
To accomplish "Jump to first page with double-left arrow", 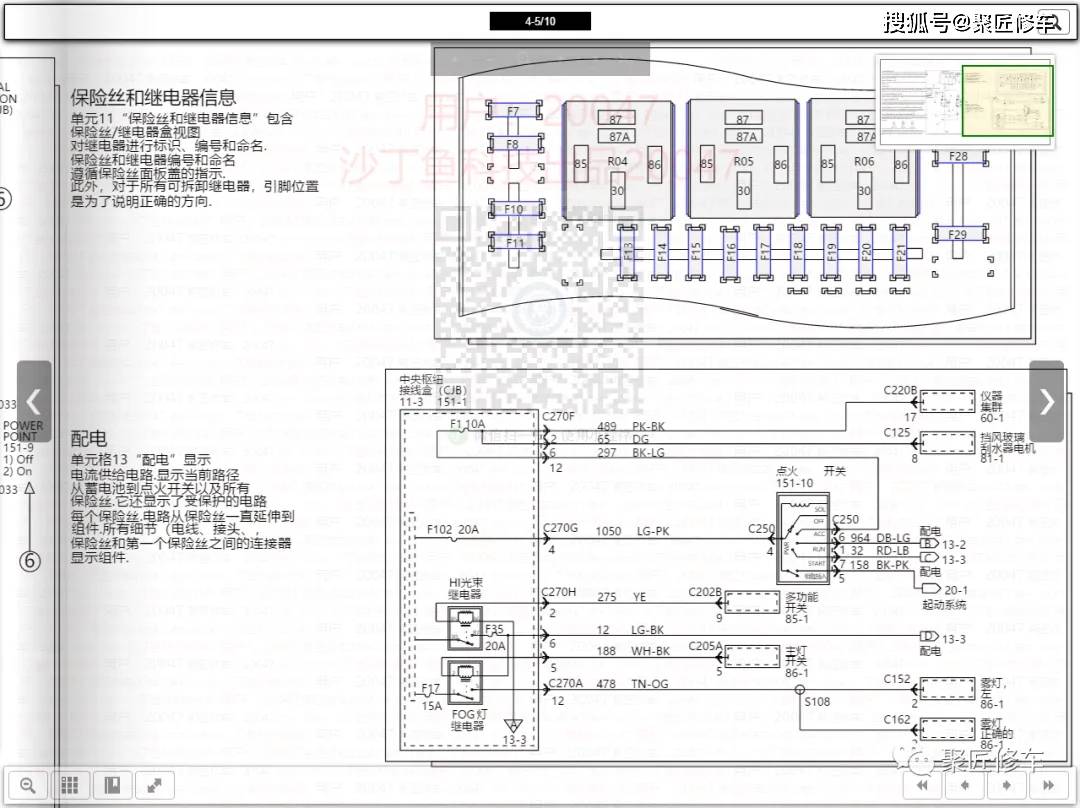I will [x=922, y=787].
